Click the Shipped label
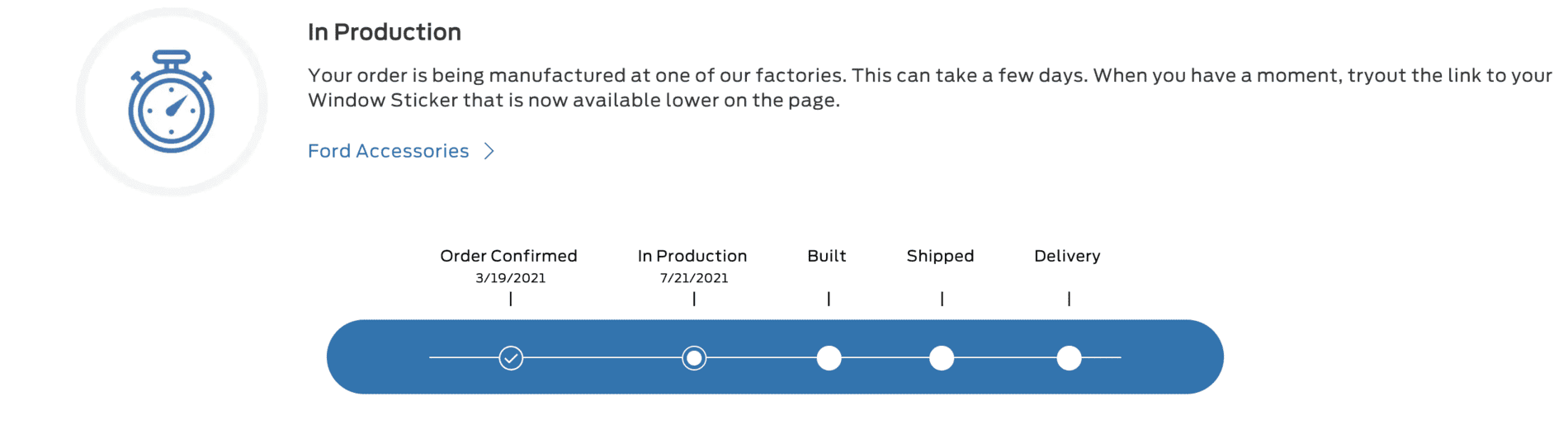This screenshot has height=425, width=1568. coord(940,256)
